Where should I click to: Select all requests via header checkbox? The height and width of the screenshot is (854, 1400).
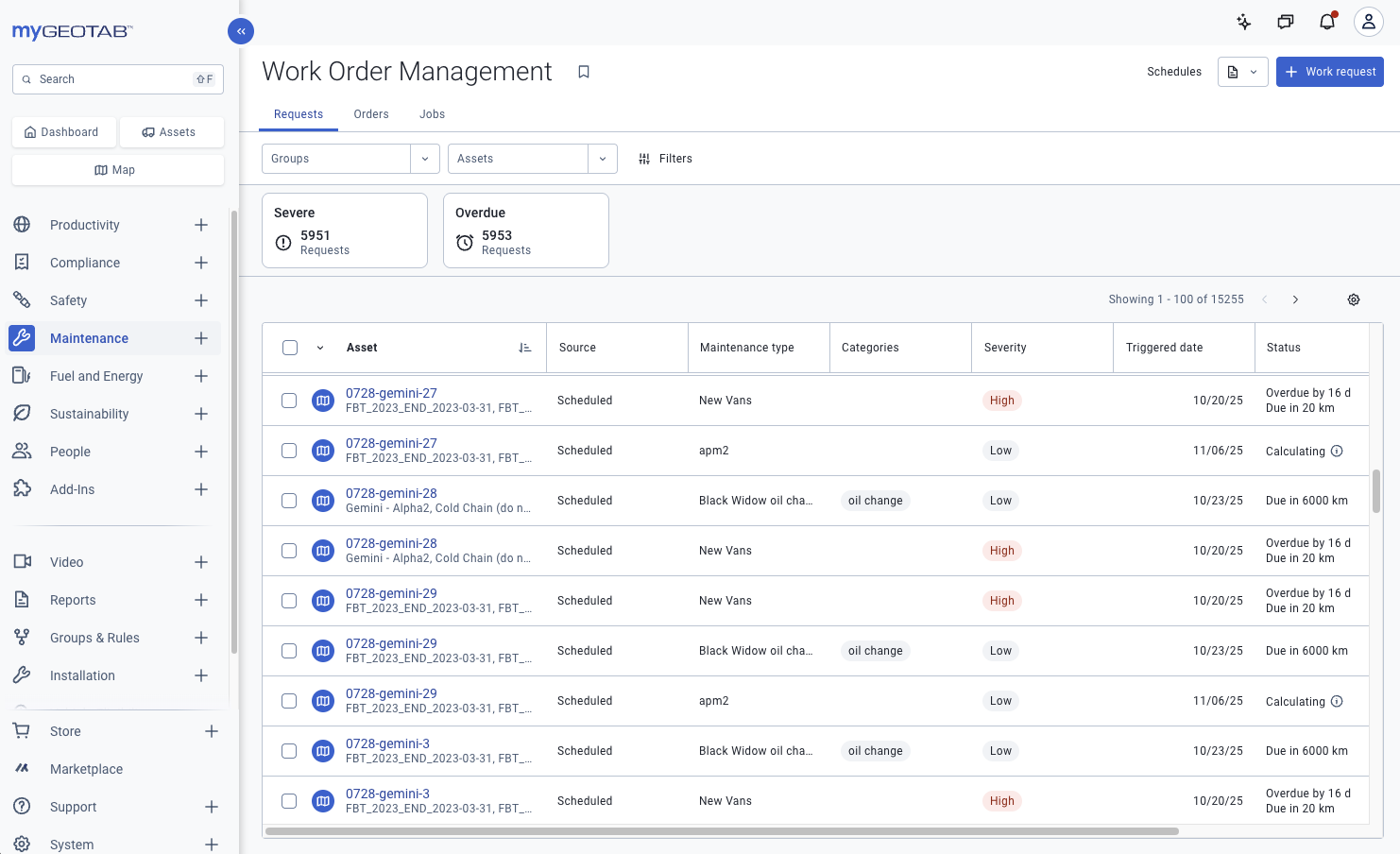pyautogui.click(x=289, y=347)
